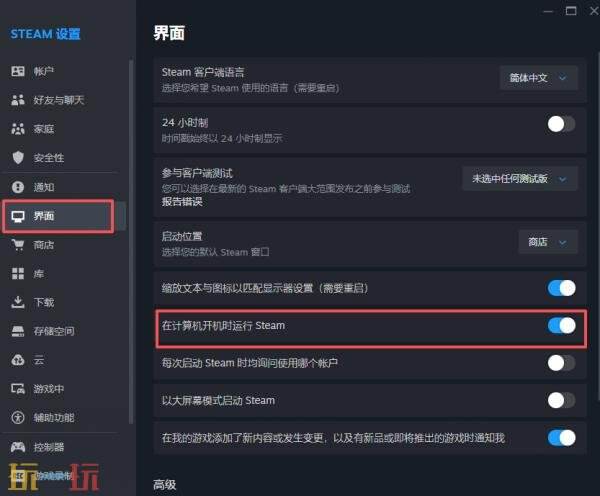Click the 辅助功能 accessibility icon
600x496 pixels.
click(x=18, y=418)
